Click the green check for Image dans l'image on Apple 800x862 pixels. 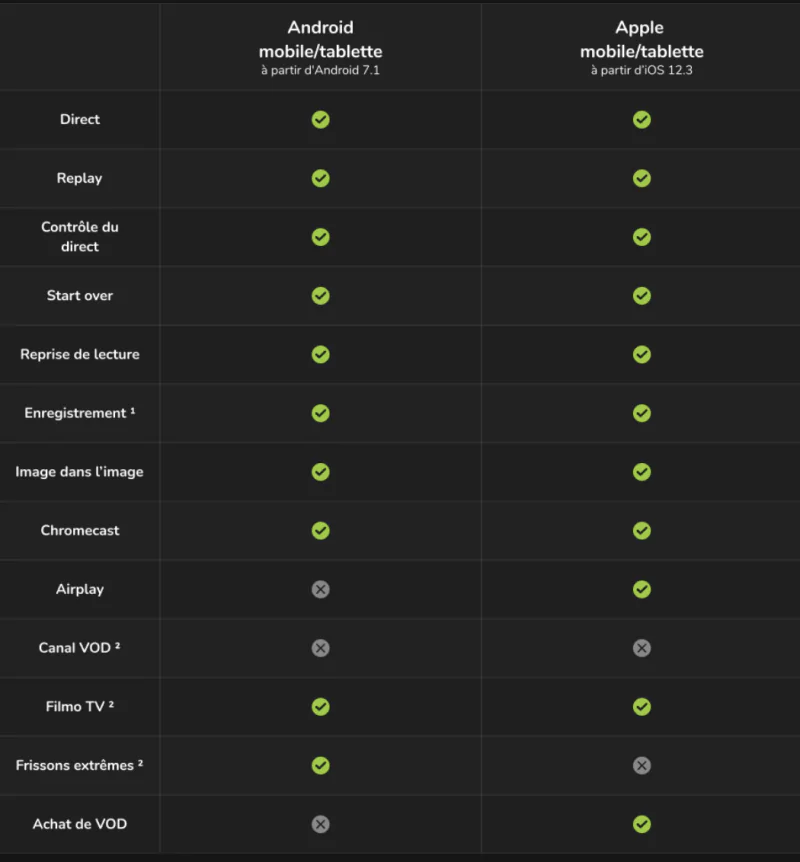point(642,472)
